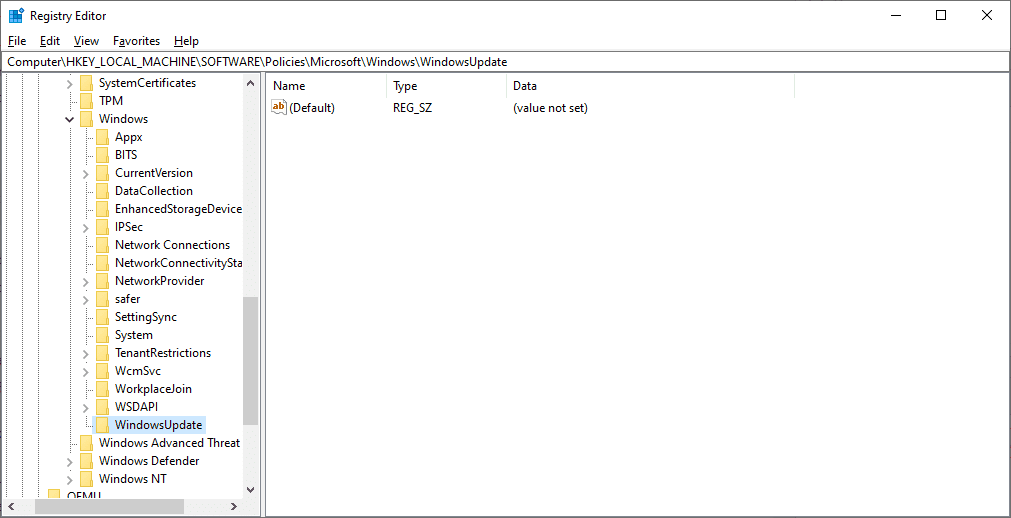Click the tree scroll up arrow
Image resolution: width=1011 pixels, height=518 pixels.
tap(251, 83)
